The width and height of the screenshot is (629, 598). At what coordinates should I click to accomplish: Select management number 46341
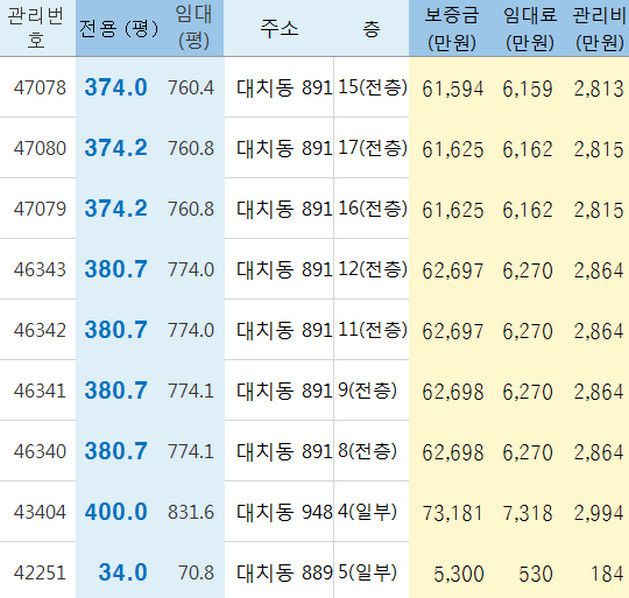[x=40, y=391]
